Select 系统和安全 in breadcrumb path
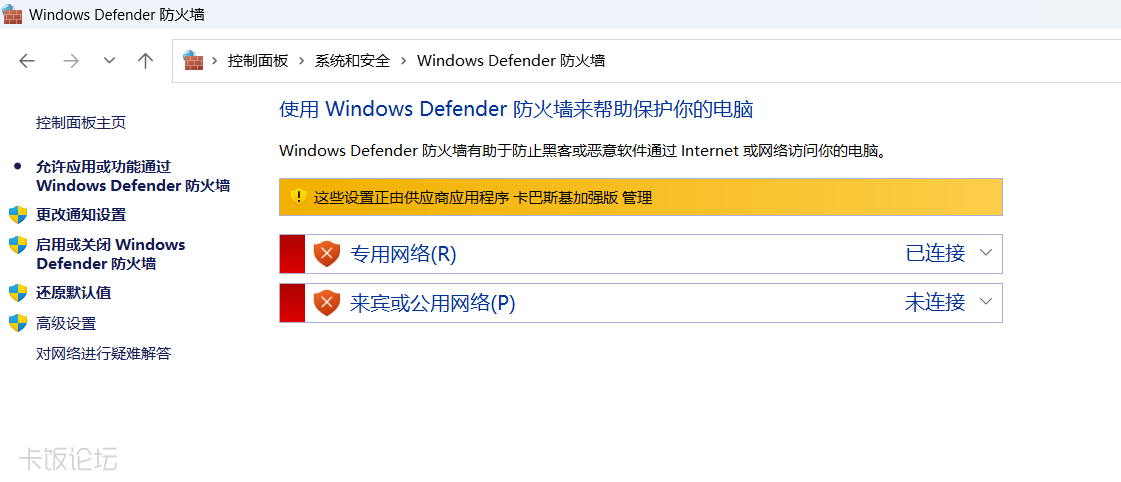The image size is (1121, 482). click(x=352, y=61)
